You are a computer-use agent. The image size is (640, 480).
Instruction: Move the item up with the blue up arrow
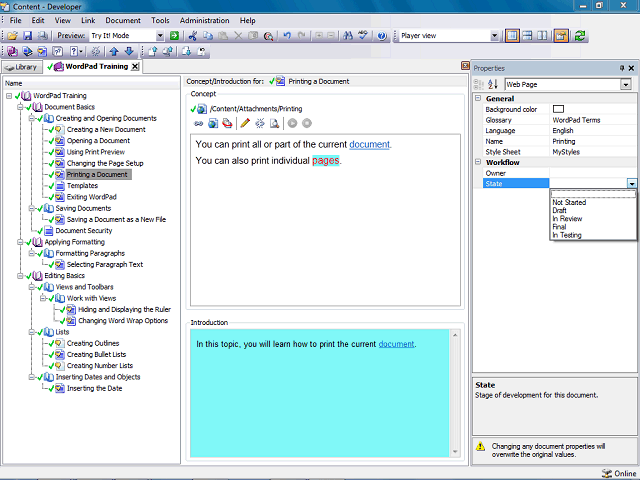114,51
